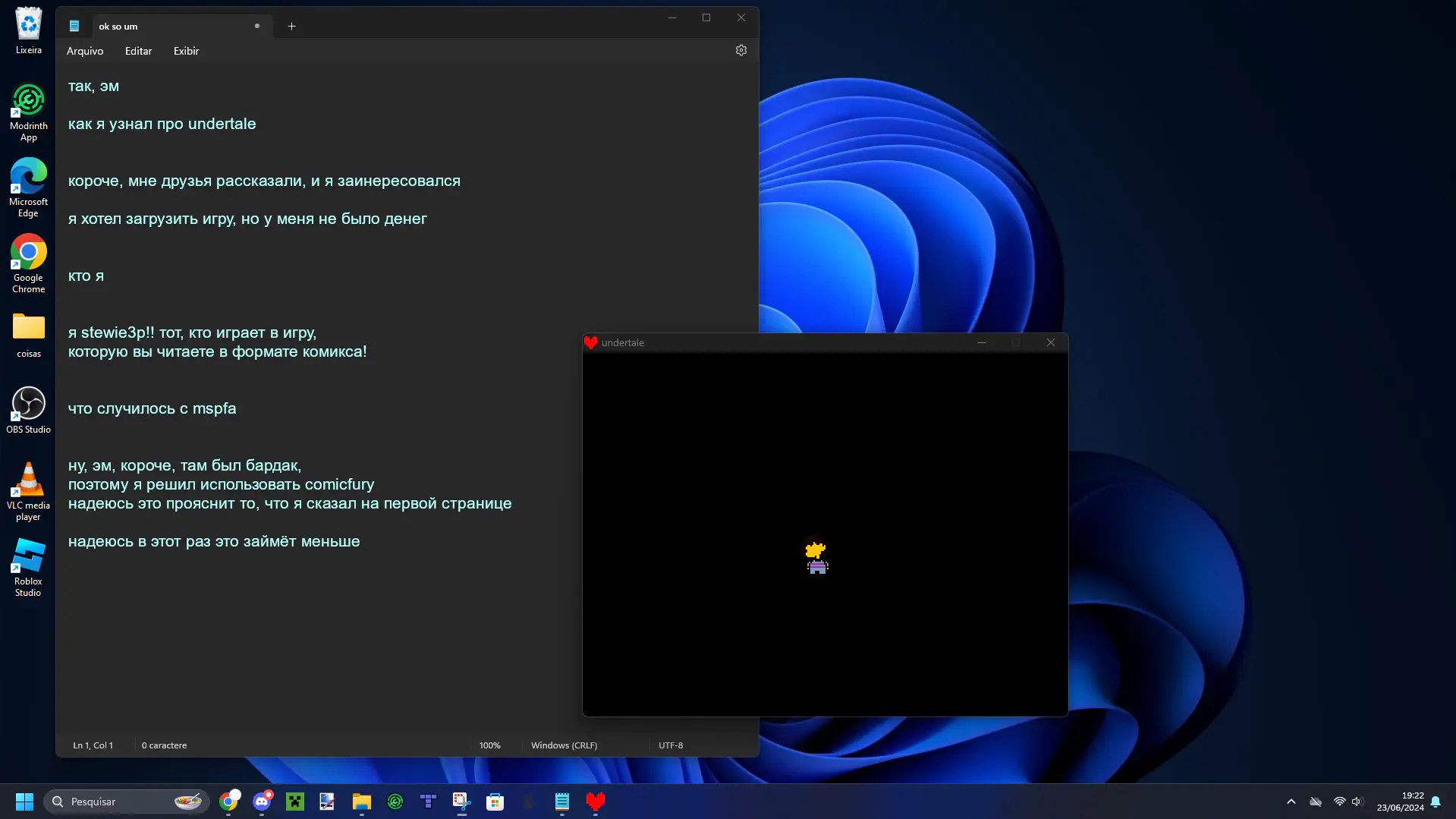Image resolution: width=1456 pixels, height=819 pixels.
Task: Open the purple T-shaped app in taskbar
Action: tap(429, 802)
